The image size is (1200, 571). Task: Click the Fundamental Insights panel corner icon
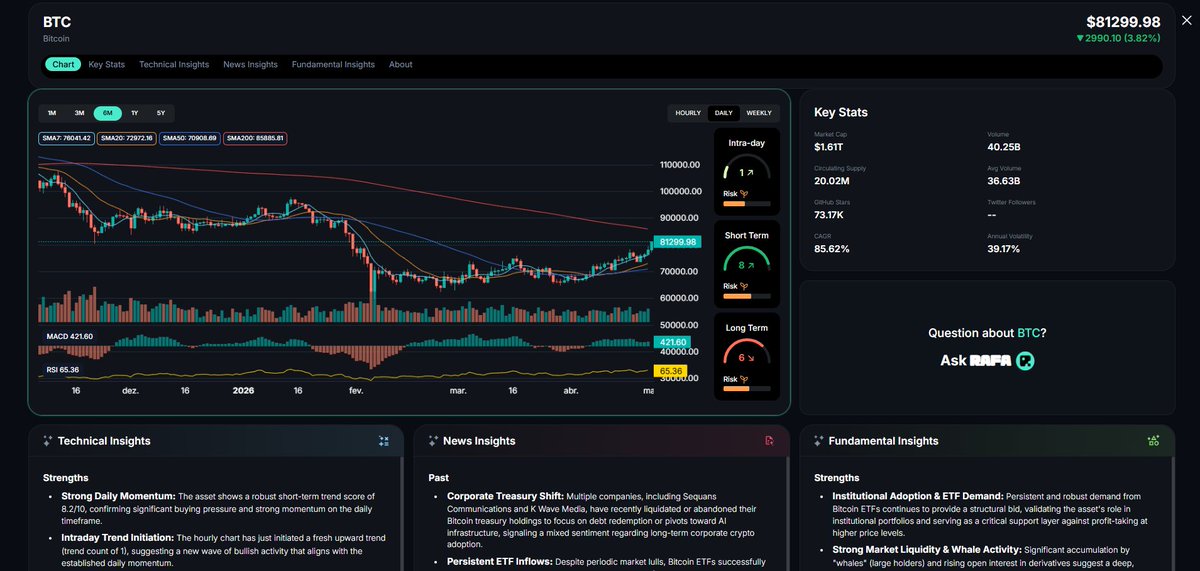click(1154, 441)
